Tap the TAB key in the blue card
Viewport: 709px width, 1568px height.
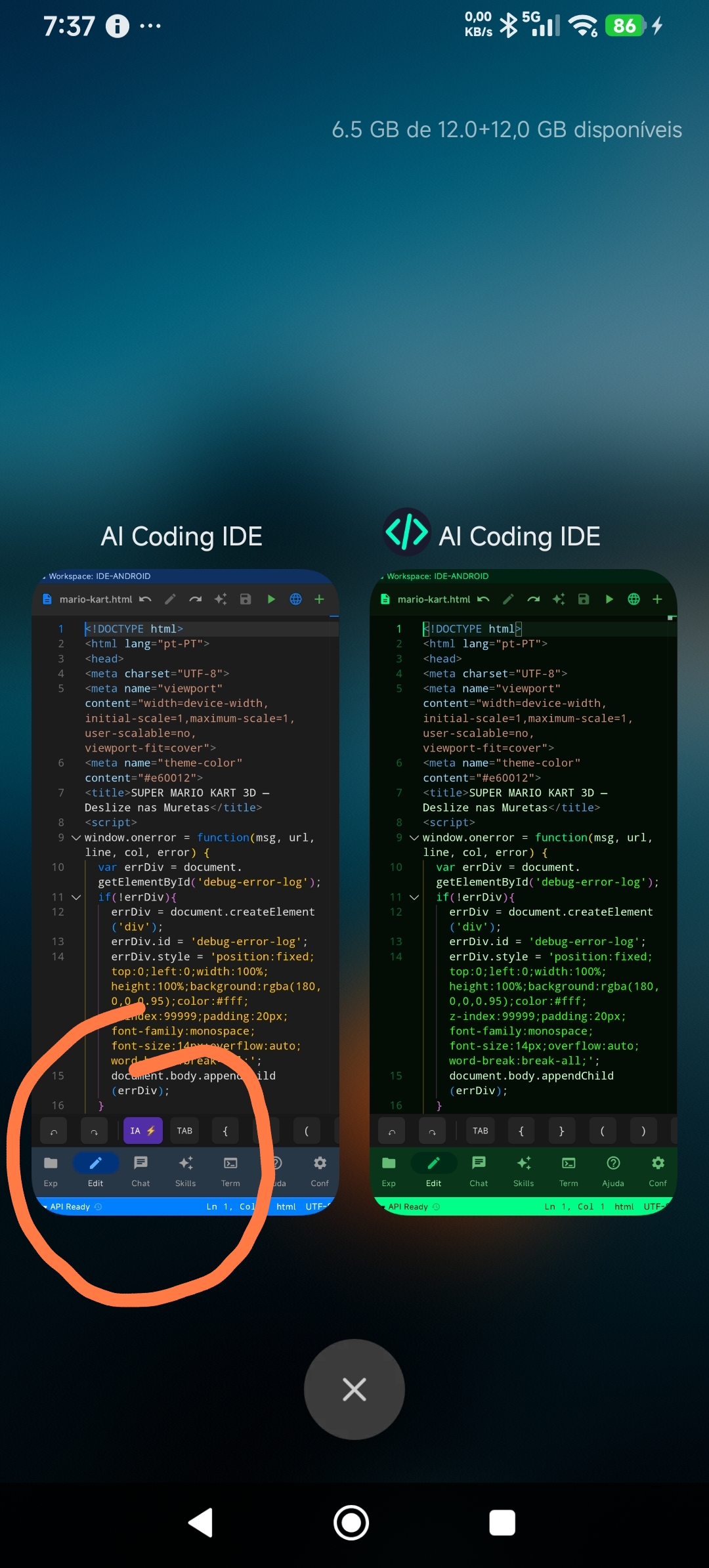(184, 1131)
